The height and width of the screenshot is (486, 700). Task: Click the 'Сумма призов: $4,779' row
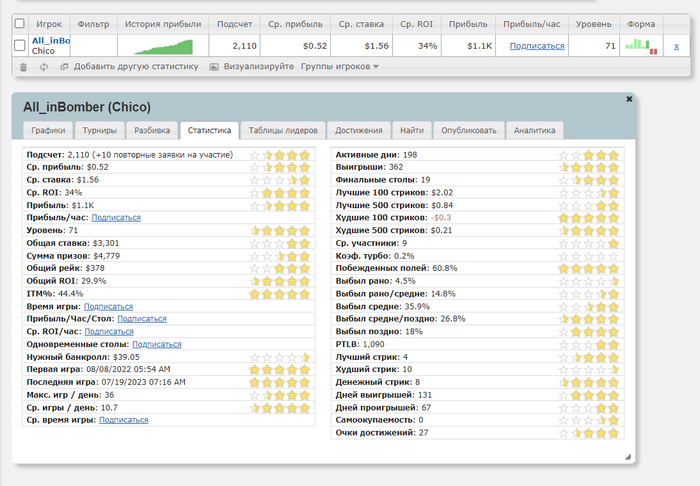(x=168, y=256)
